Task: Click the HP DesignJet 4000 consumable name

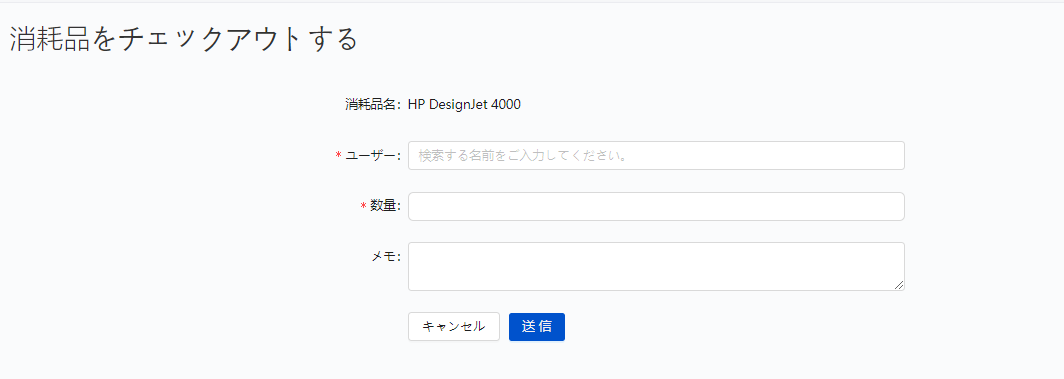Action: [x=464, y=105]
